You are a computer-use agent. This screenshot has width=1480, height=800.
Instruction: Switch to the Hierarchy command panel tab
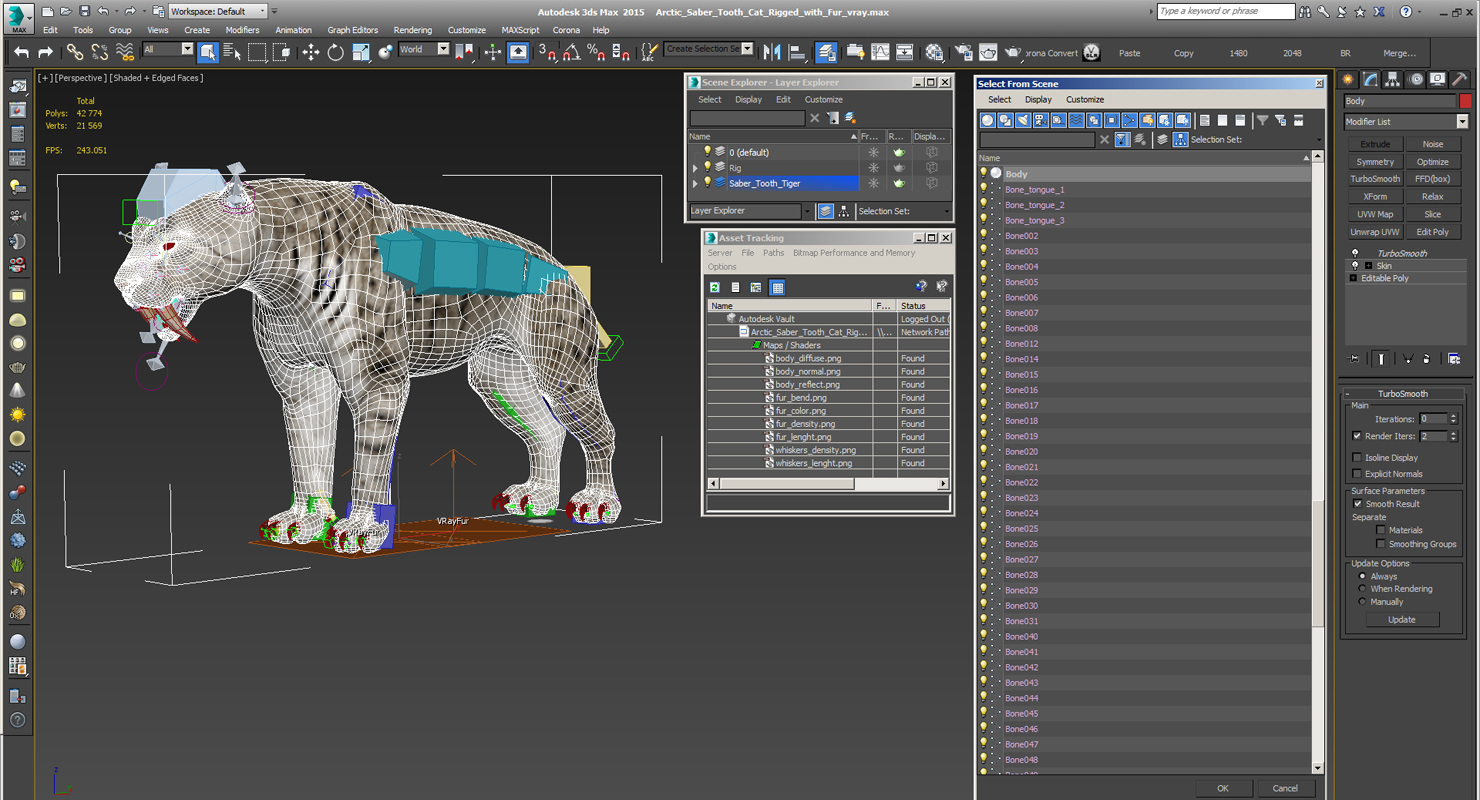[x=1393, y=79]
